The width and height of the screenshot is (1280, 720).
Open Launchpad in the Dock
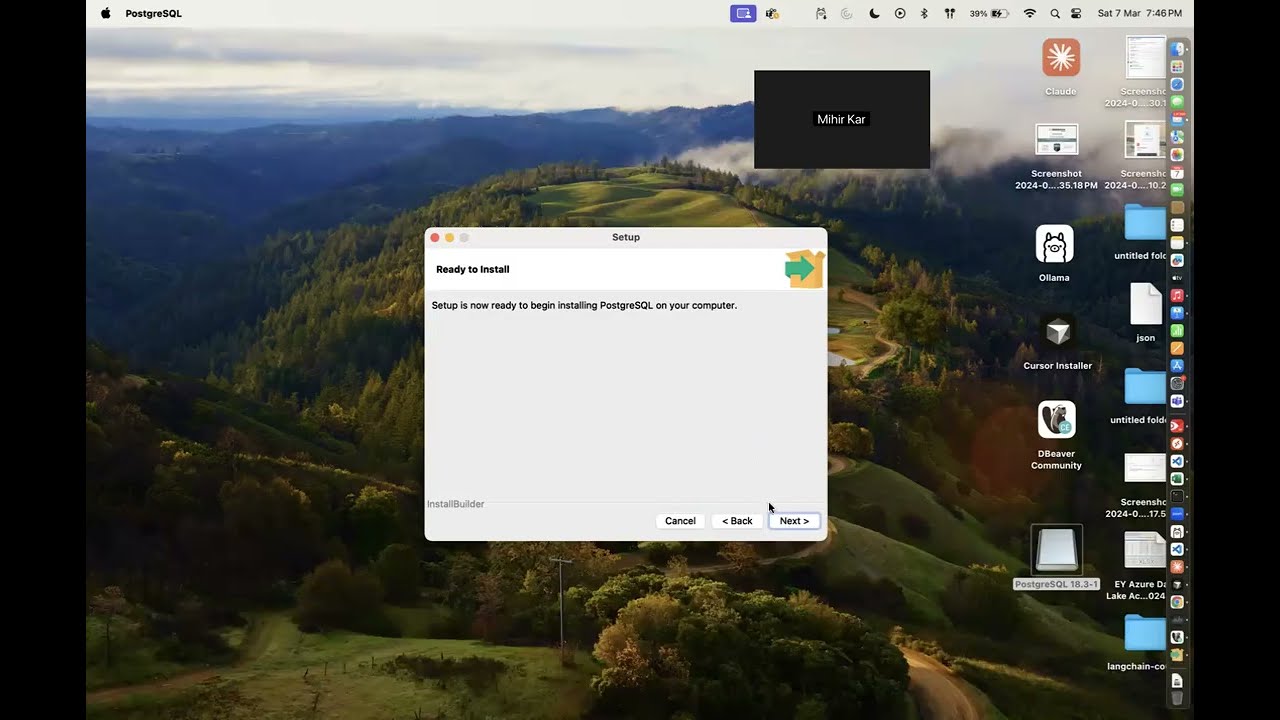coord(1177,67)
